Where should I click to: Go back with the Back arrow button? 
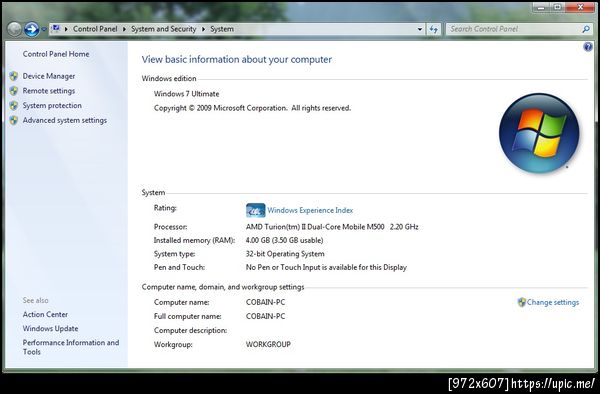coord(15,29)
